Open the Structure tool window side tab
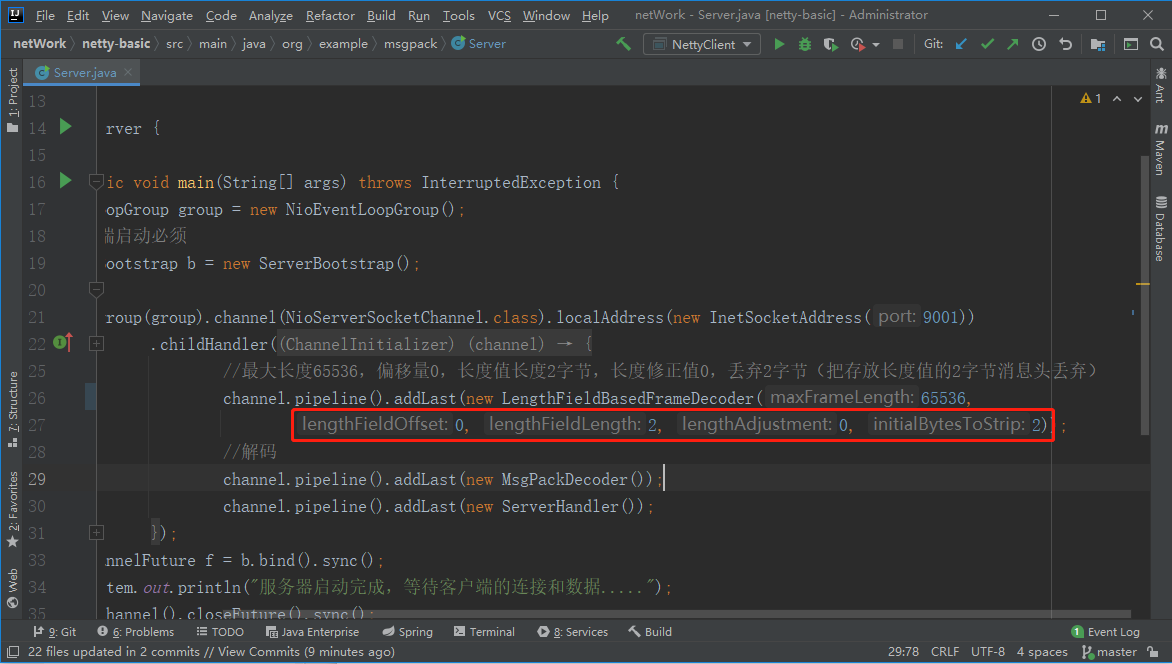 [13, 410]
